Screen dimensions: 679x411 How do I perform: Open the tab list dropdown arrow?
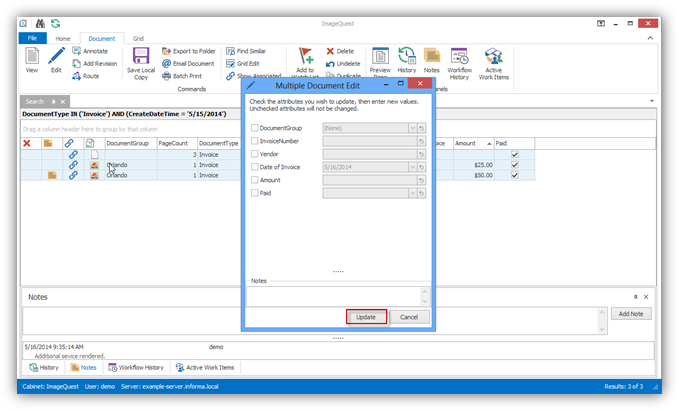[x=652, y=101]
